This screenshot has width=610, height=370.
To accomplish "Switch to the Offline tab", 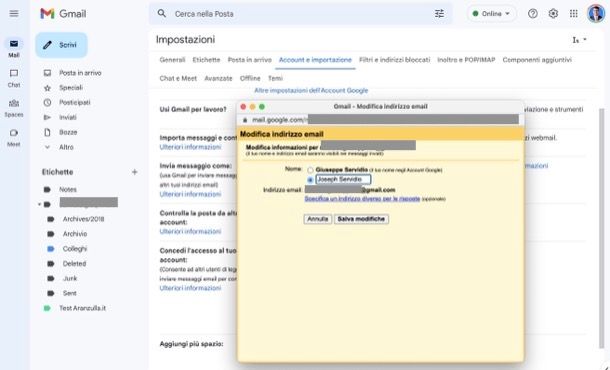I will [x=250, y=78].
